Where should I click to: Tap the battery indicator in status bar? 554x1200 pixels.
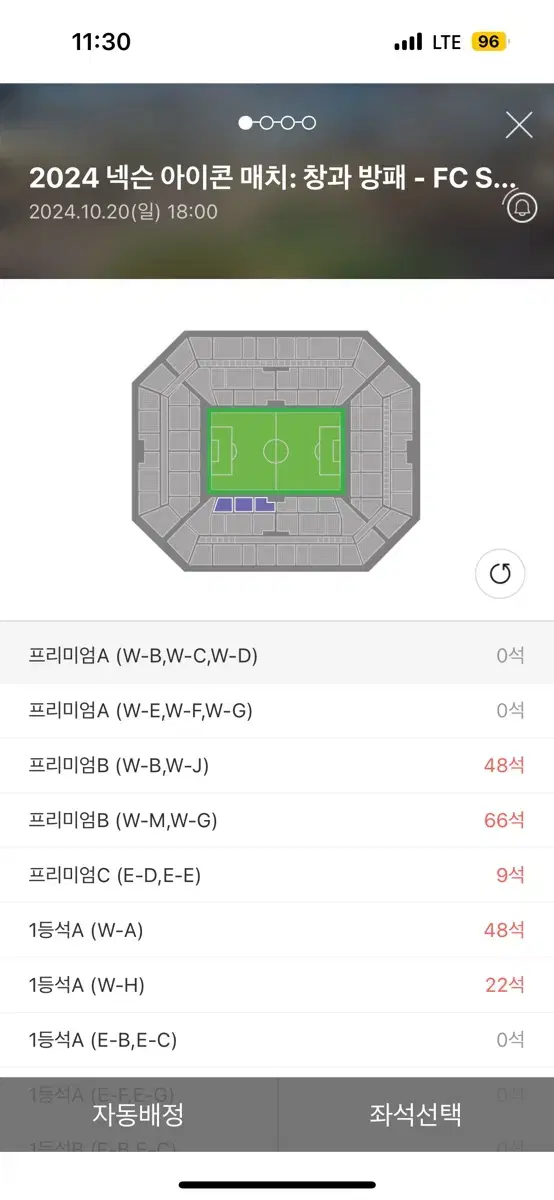(491, 42)
